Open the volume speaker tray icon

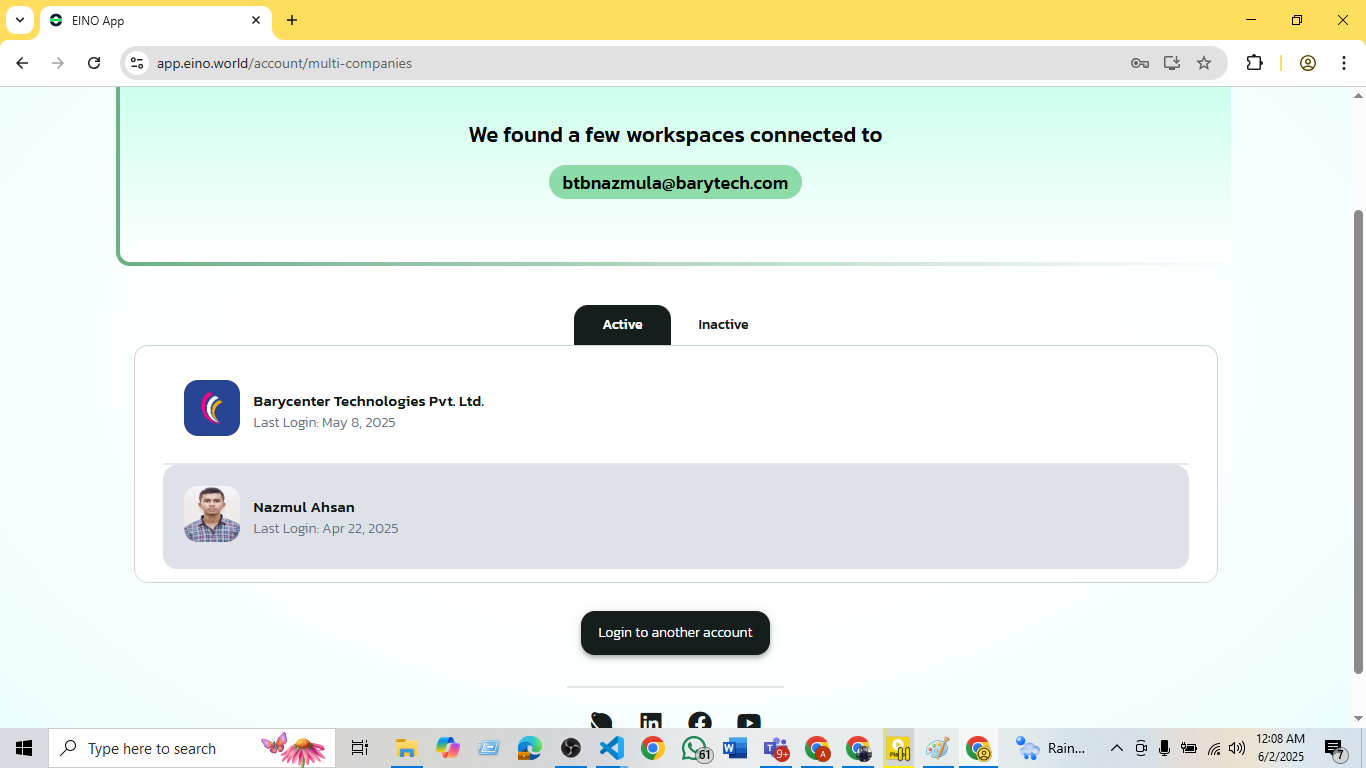[x=1237, y=748]
